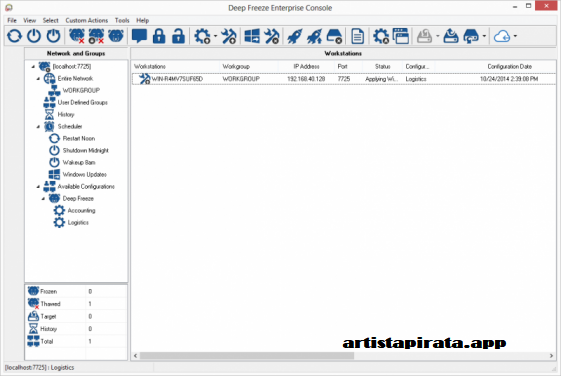Click the wrench icon right of Windows logo
The width and height of the screenshot is (561, 376).
(272, 36)
